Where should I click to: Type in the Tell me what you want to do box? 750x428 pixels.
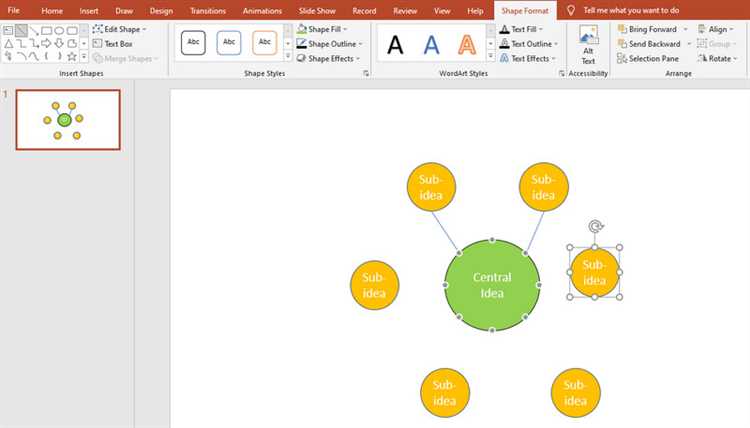point(645,10)
